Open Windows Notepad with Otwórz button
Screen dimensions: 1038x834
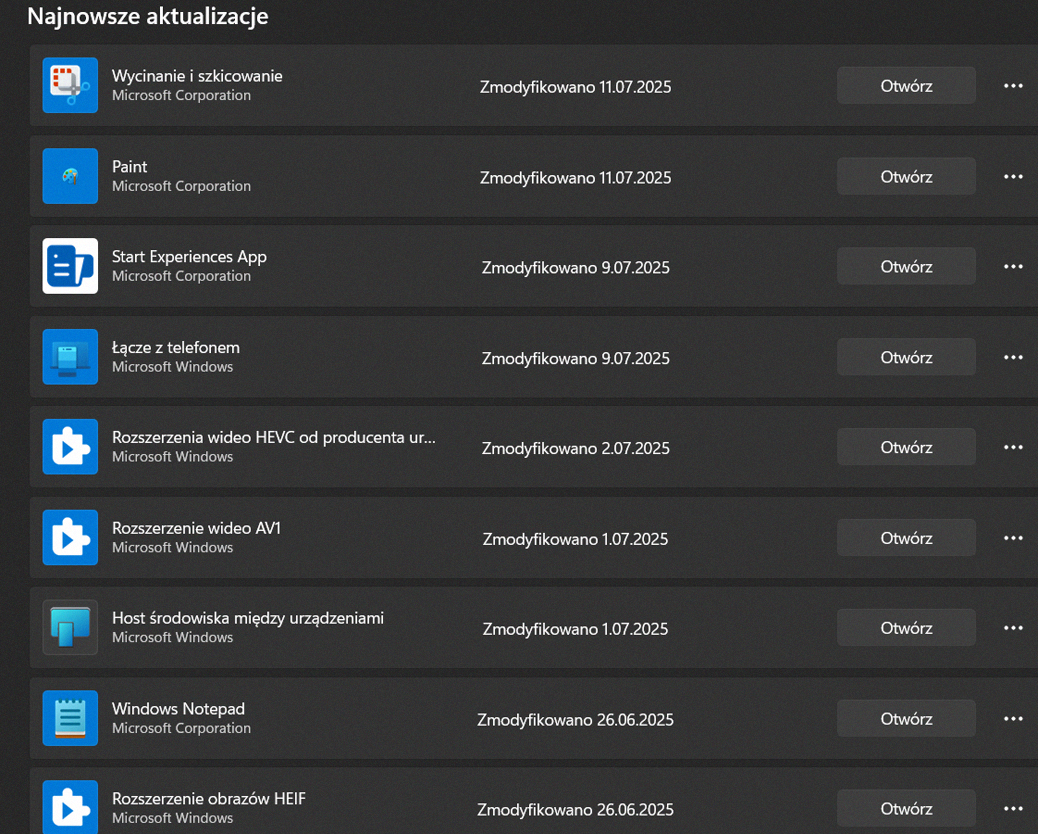(x=906, y=719)
